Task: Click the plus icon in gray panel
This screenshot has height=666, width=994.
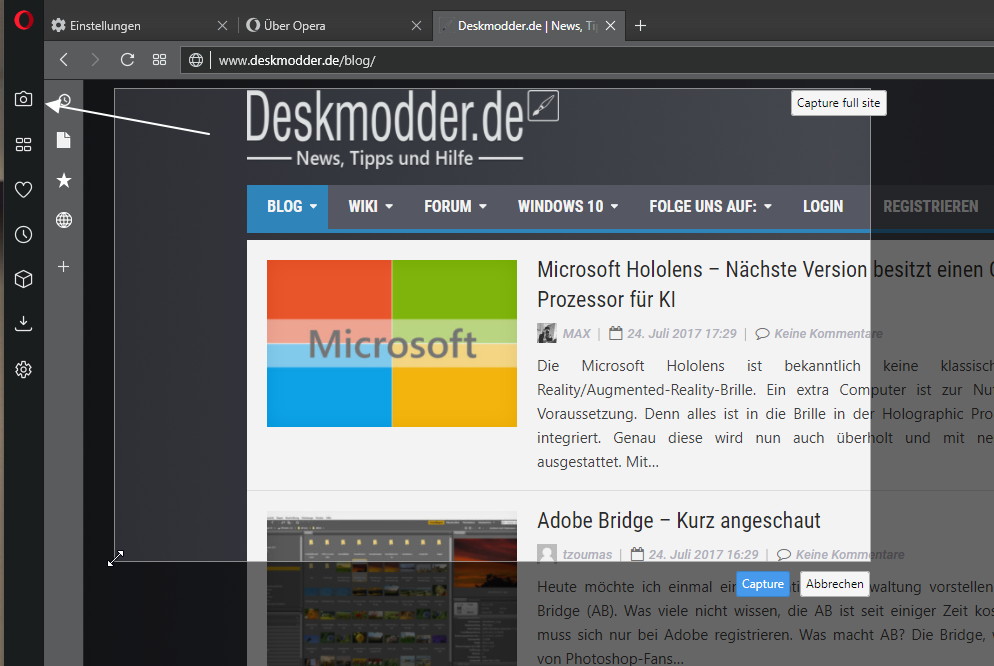Action: coord(63,267)
